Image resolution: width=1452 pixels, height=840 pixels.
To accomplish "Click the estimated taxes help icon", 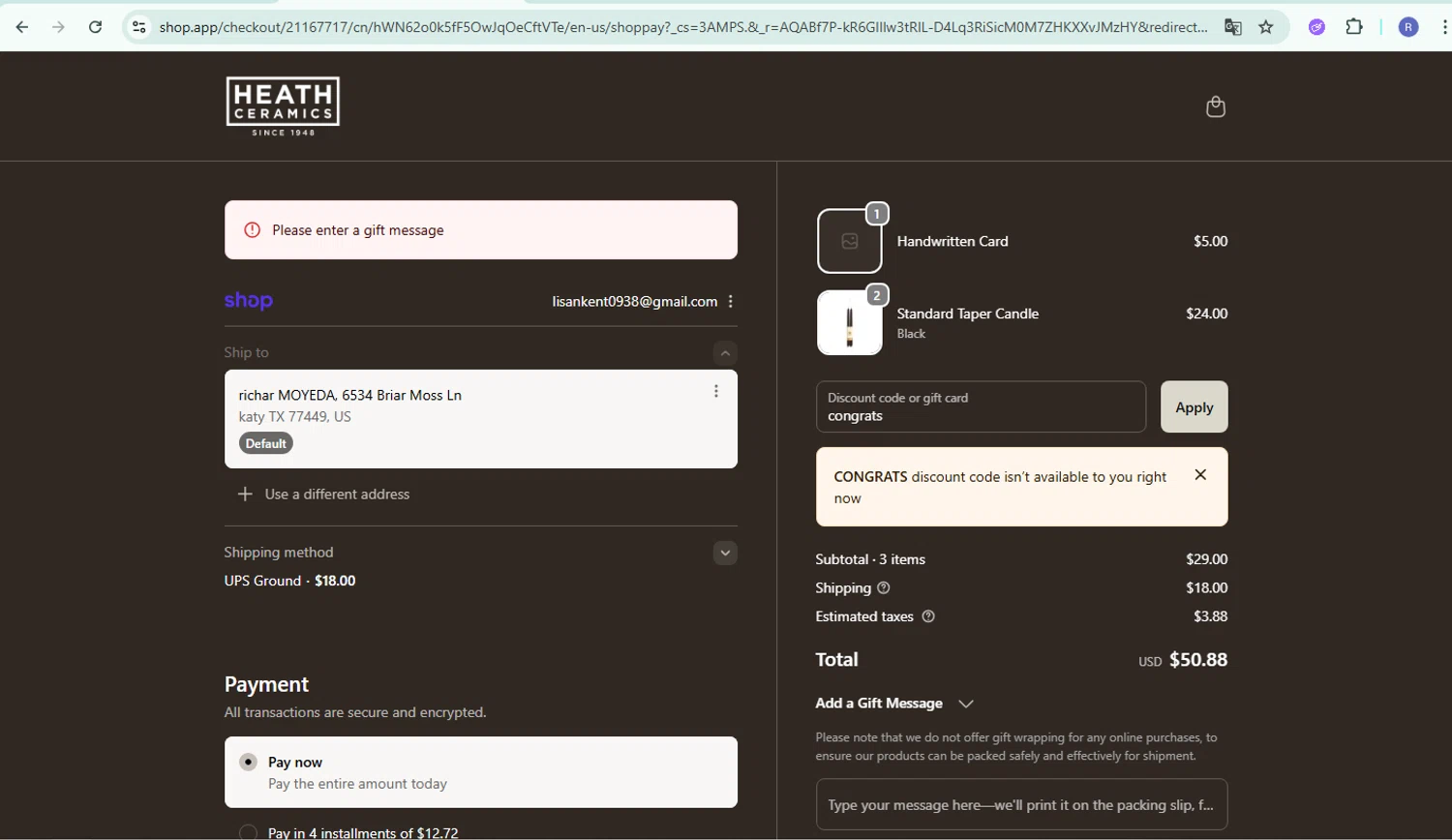I will coord(928,616).
